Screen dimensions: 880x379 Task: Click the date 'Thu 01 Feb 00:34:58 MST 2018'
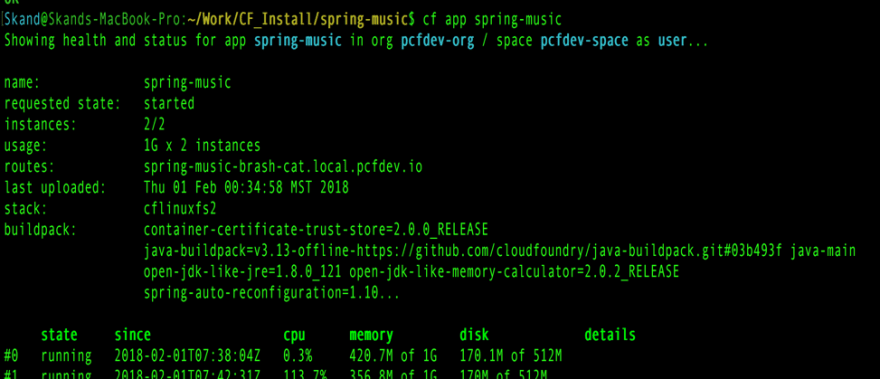[x=246, y=188]
